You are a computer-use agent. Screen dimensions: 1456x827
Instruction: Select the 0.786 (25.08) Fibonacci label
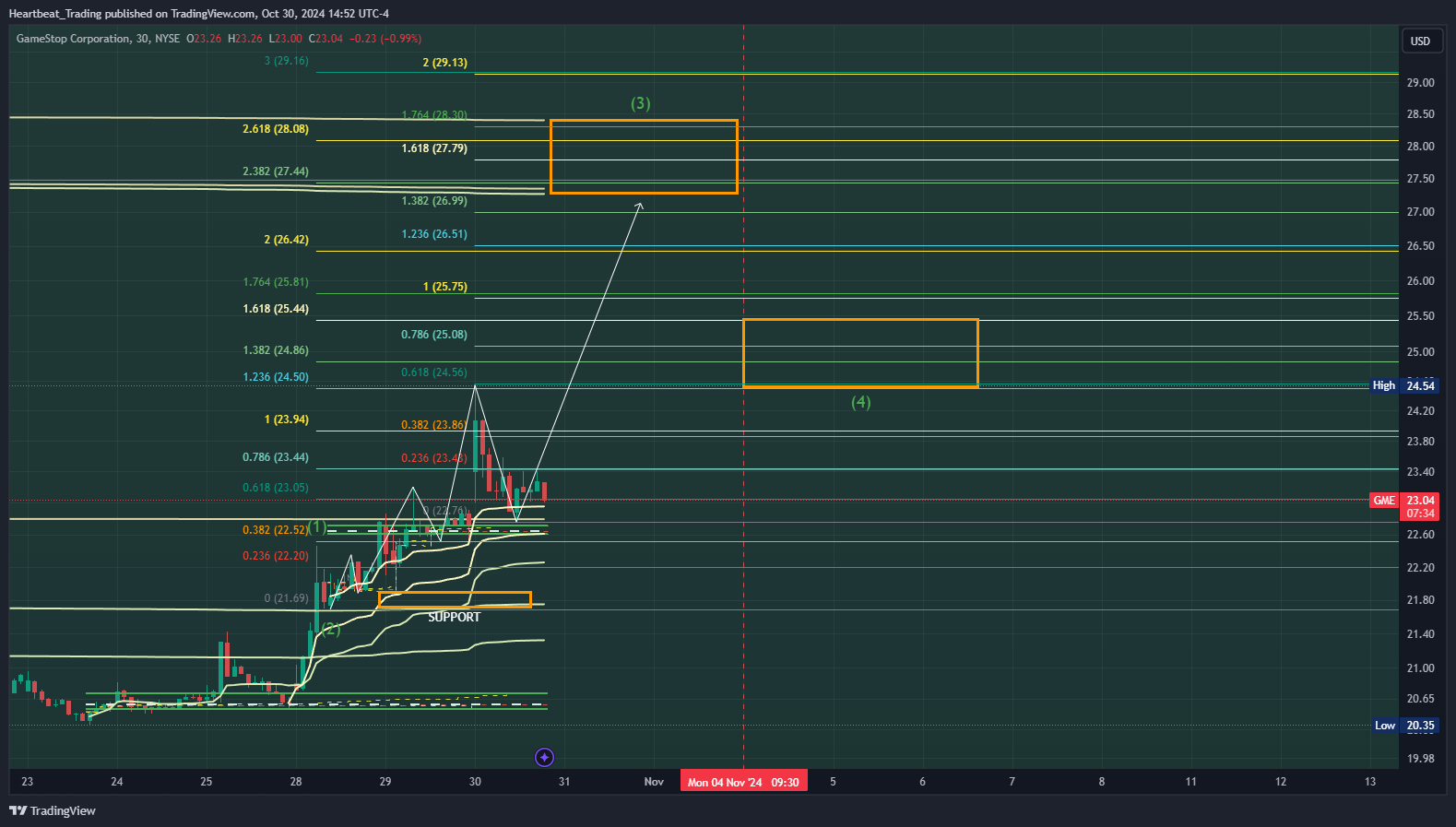pos(434,335)
